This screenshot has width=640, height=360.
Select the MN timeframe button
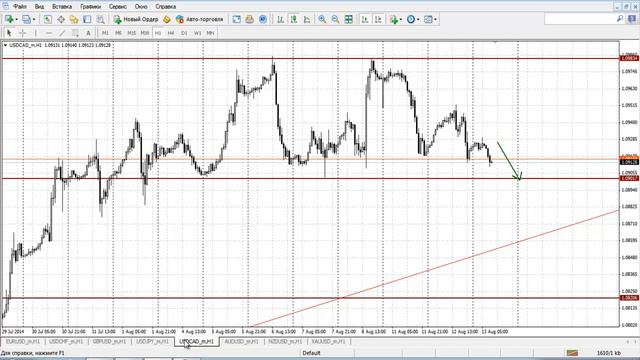(210, 33)
